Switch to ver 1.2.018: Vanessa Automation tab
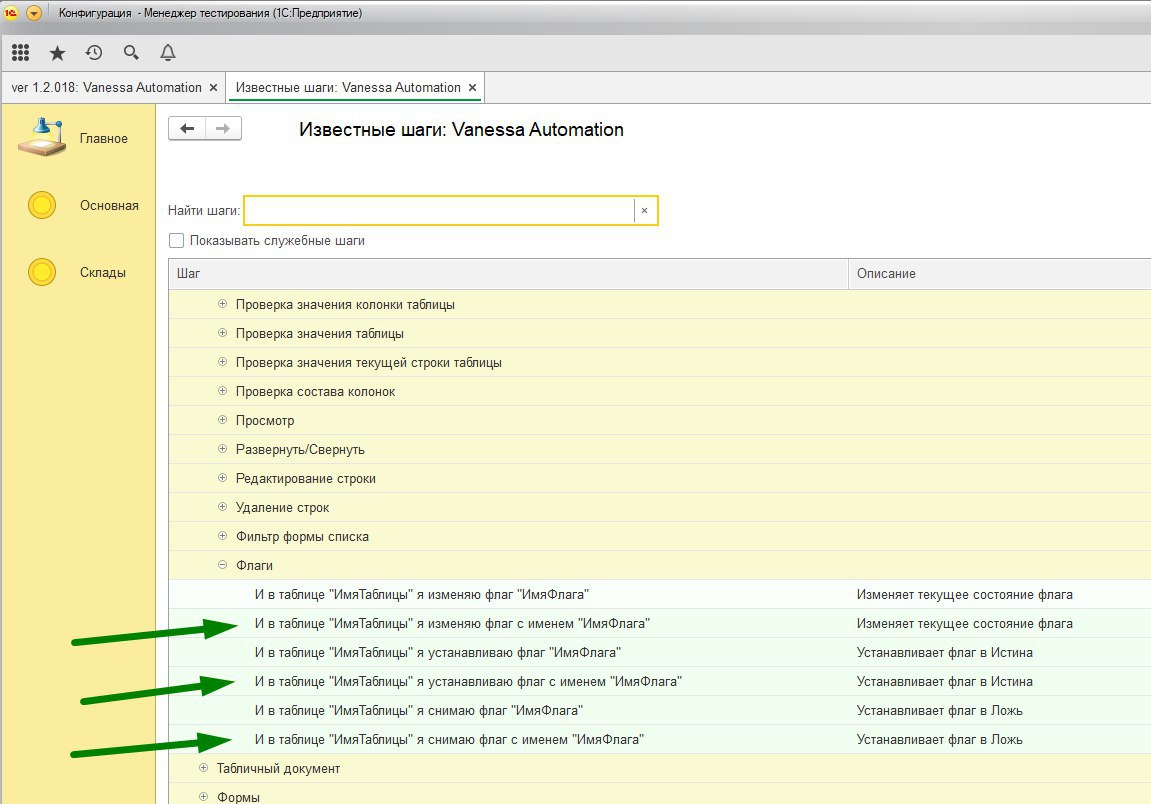 106,87
